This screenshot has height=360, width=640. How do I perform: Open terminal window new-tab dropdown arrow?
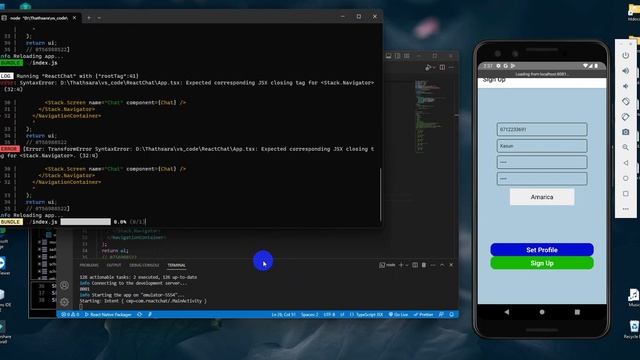coord(99,18)
